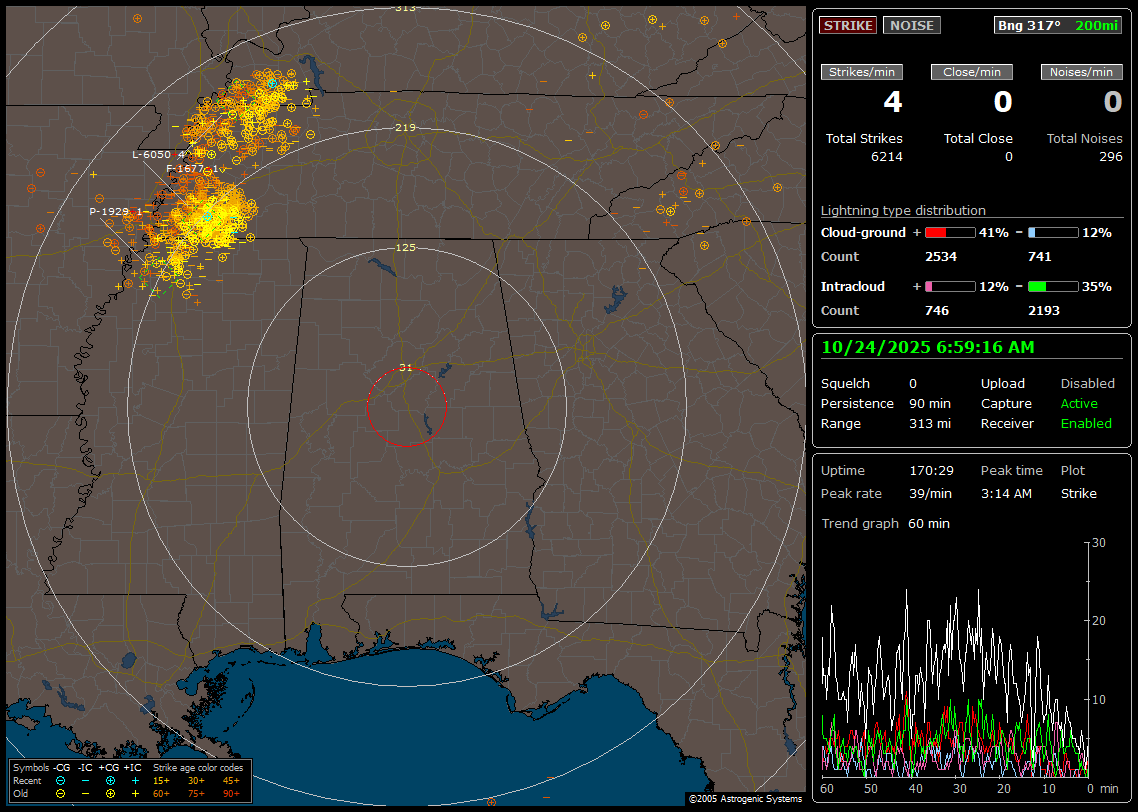Click the date and time display
This screenshot has width=1138, height=812.
[x=928, y=348]
